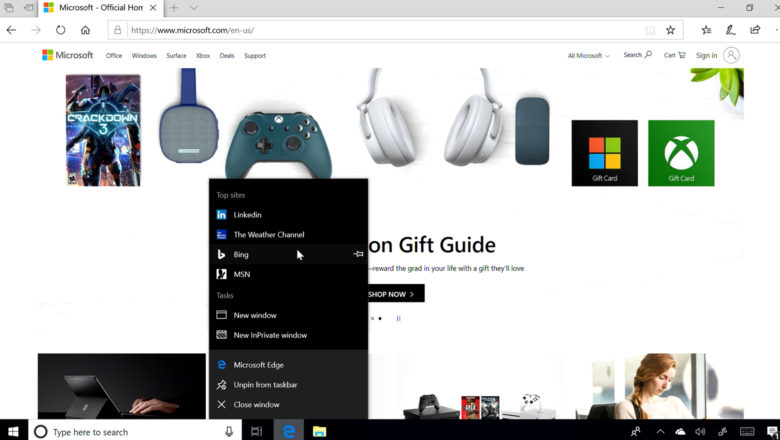Open the touch keyboard tray icon
780x440 pixels.
click(x=747, y=432)
